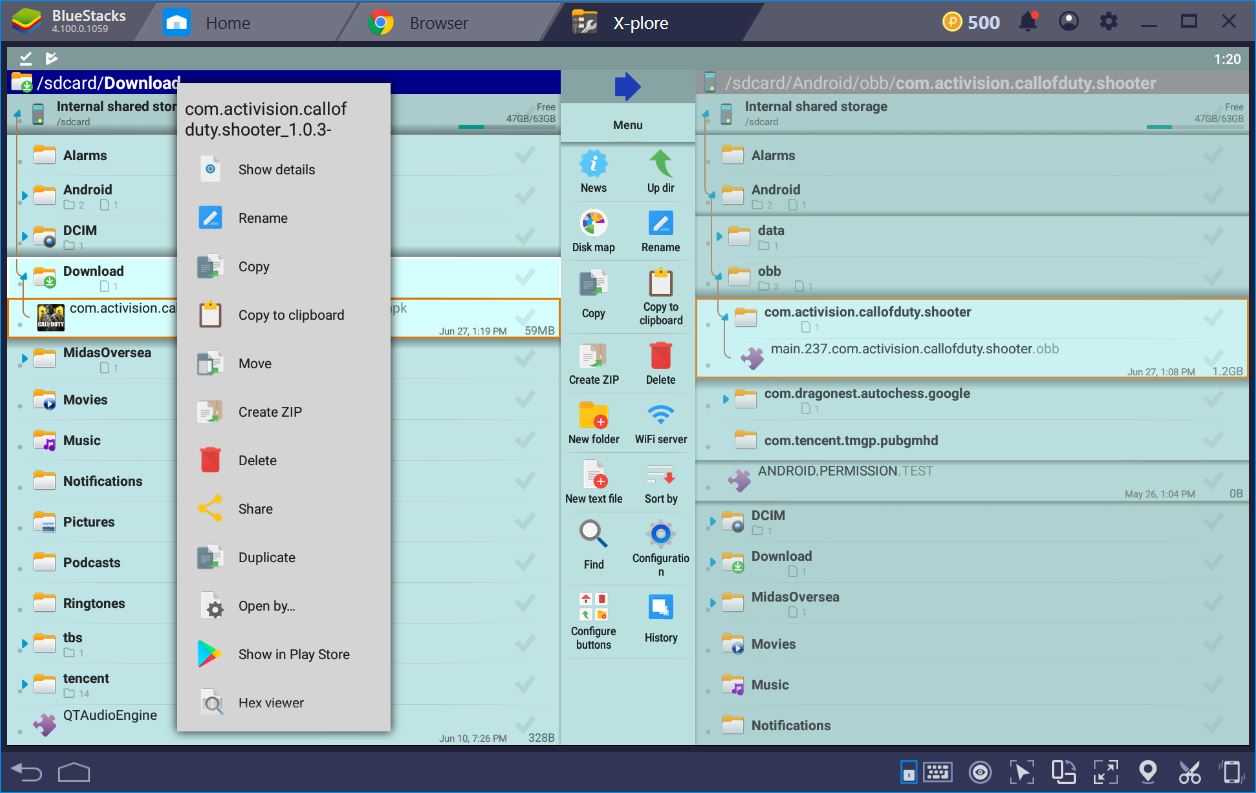Expand the left DCIM folder arrow
Screen dimensions: 1256x793
pos(24,237)
